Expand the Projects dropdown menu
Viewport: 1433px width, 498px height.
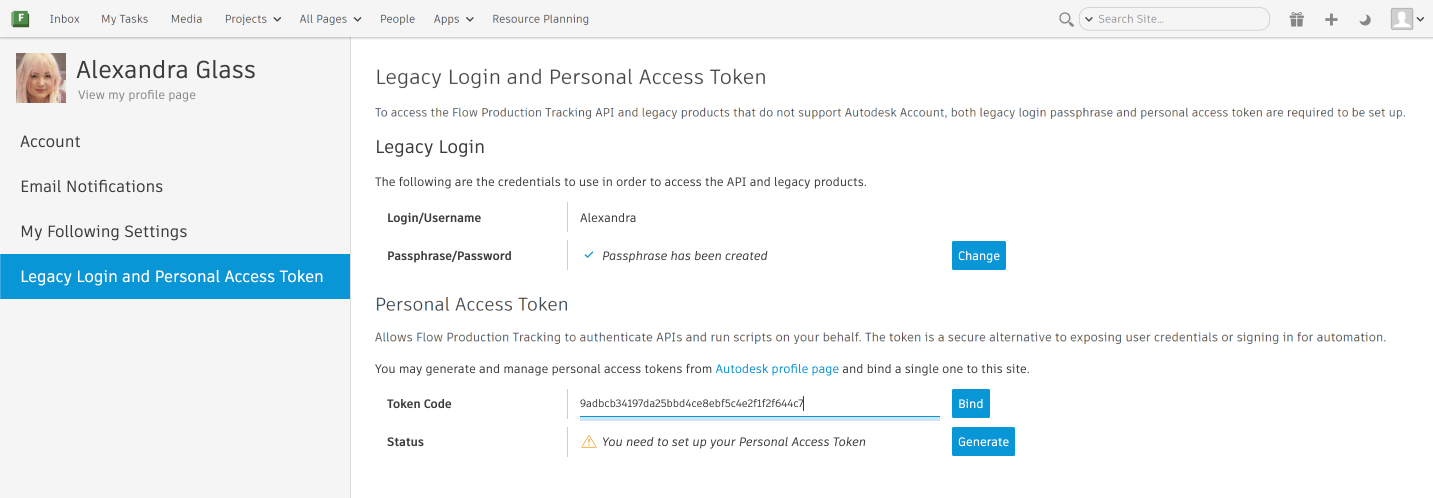tap(252, 19)
